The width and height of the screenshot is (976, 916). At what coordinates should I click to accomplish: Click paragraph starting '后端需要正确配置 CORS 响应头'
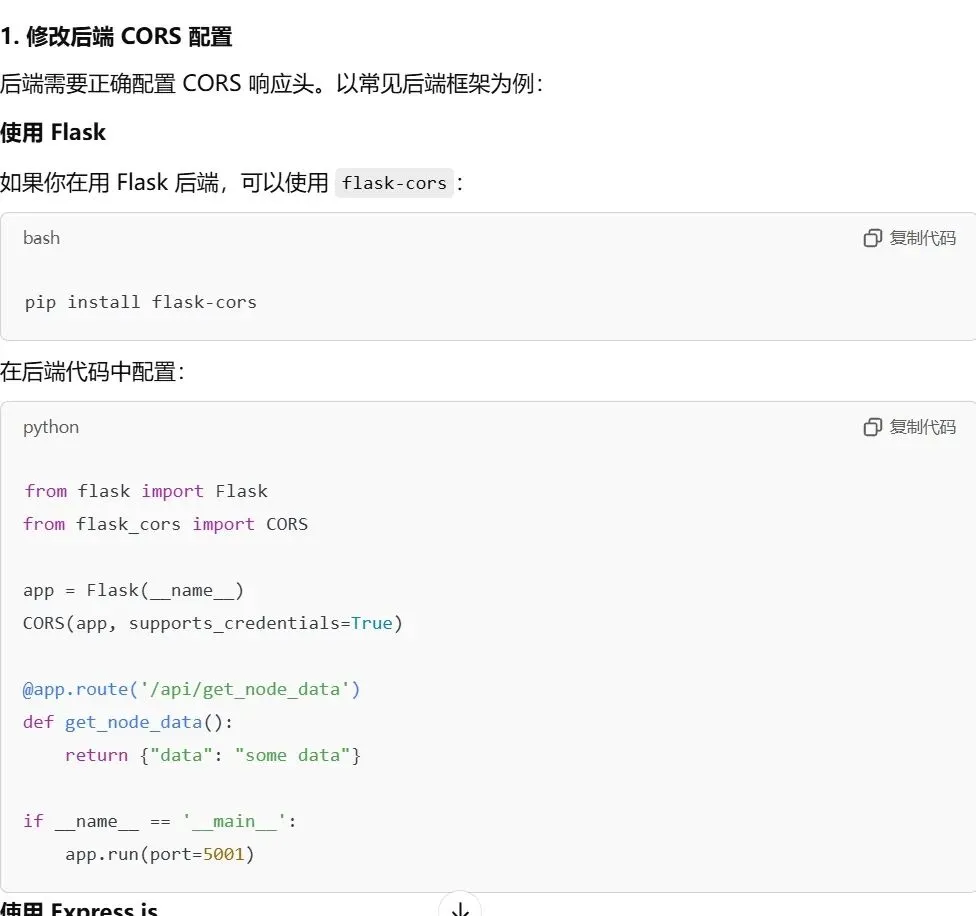point(272,83)
